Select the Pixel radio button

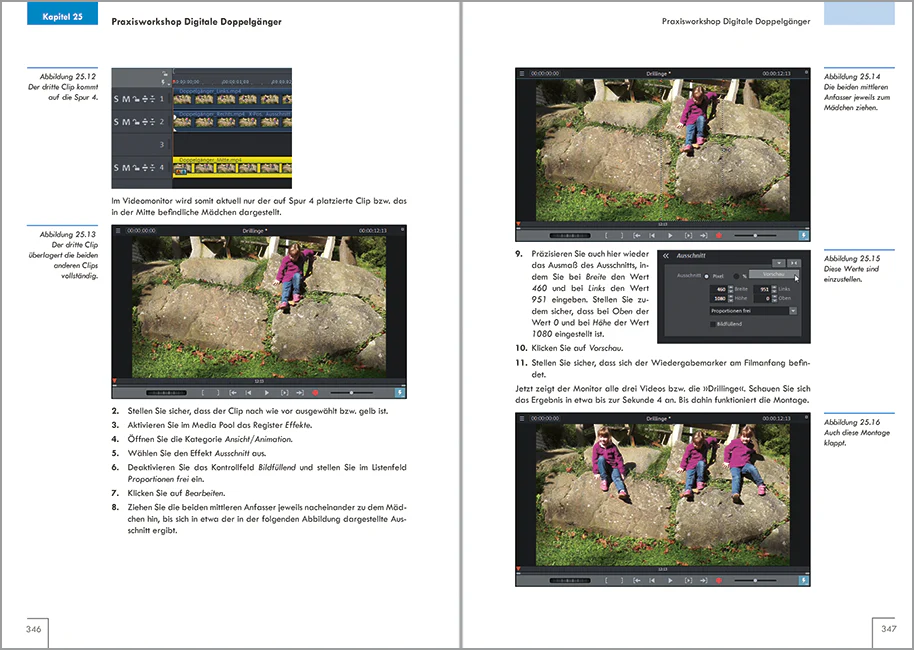point(706,276)
